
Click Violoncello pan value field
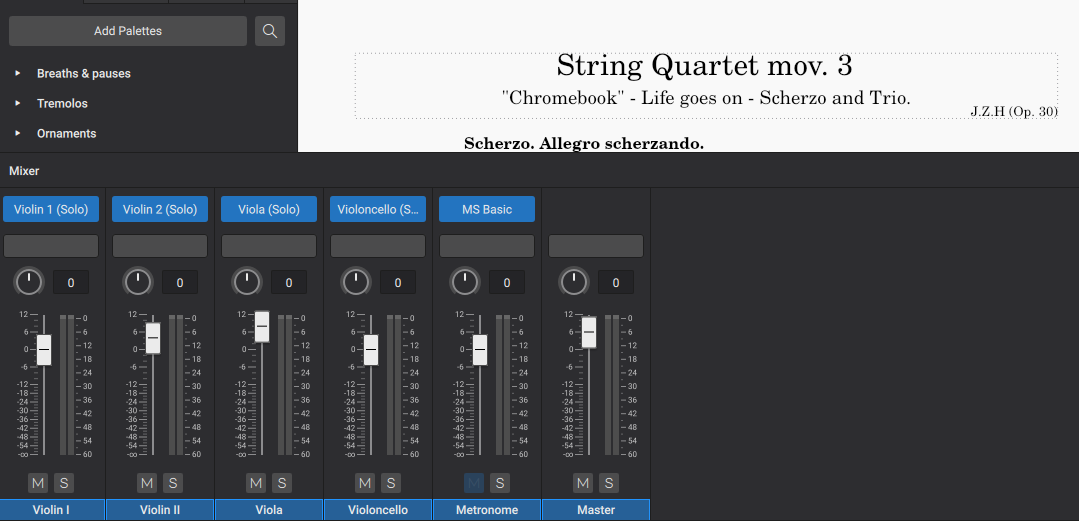tap(398, 282)
